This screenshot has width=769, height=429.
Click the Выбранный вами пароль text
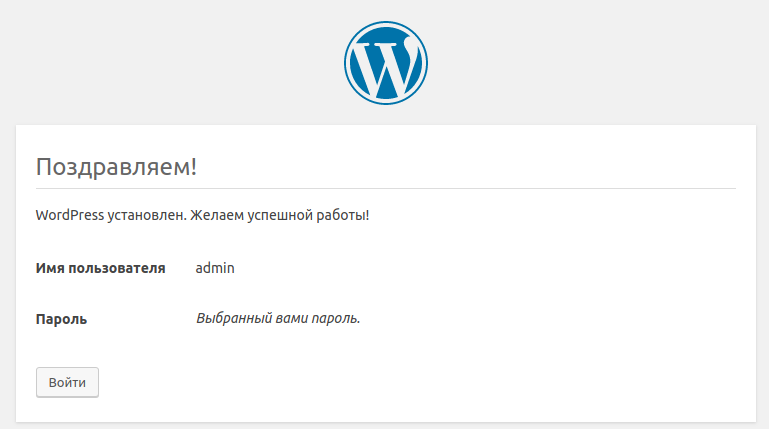pos(278,319)
